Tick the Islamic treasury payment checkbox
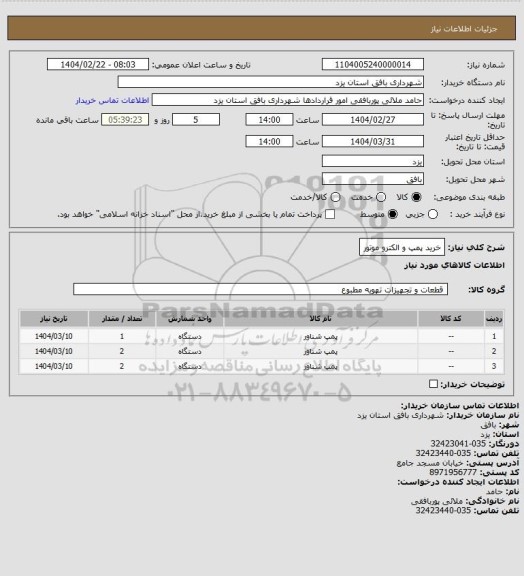Image resolution: width=524 pixels, height=576 pixels. tap(330, 214)
